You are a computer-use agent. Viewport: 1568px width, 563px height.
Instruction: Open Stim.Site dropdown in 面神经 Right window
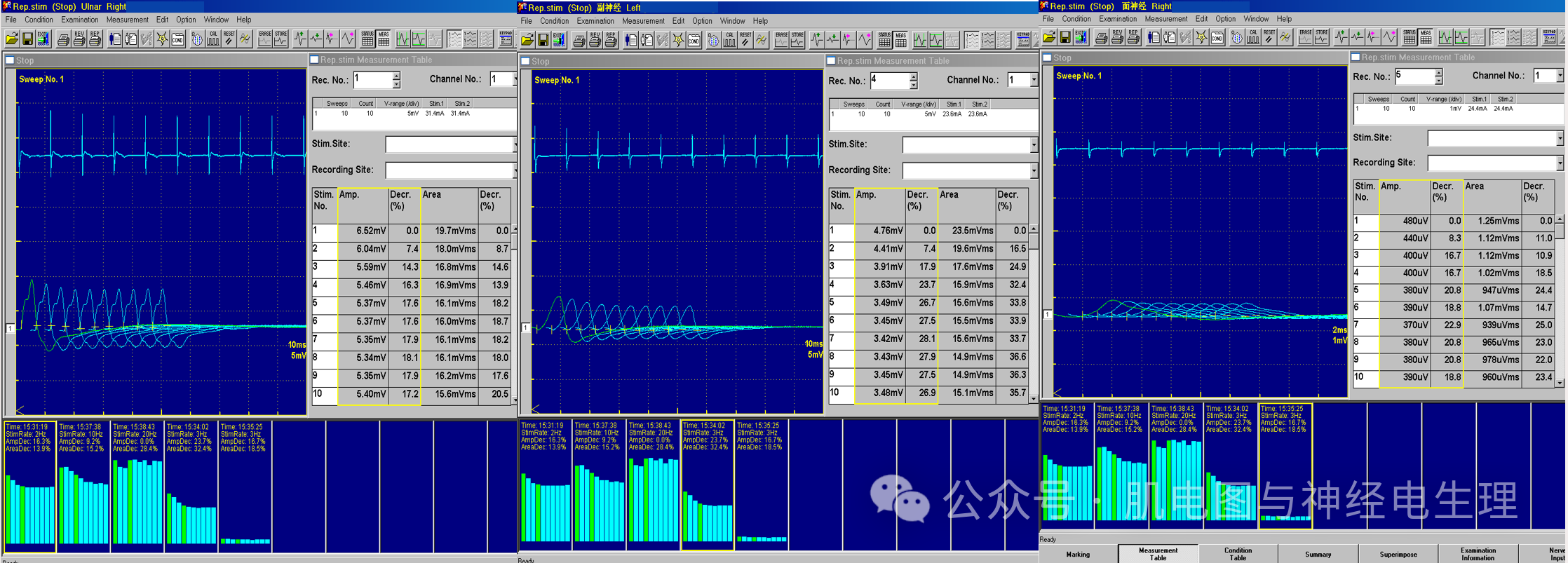point(1560,138)
